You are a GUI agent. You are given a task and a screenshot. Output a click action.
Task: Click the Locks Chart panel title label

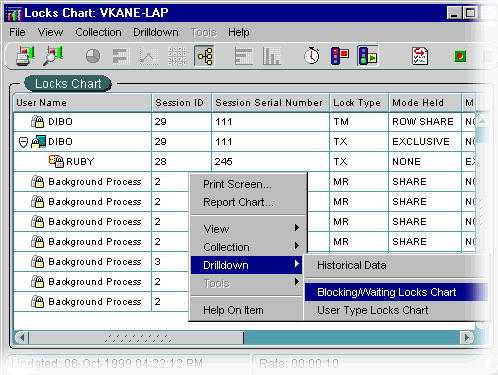click(x=68, y=84)
